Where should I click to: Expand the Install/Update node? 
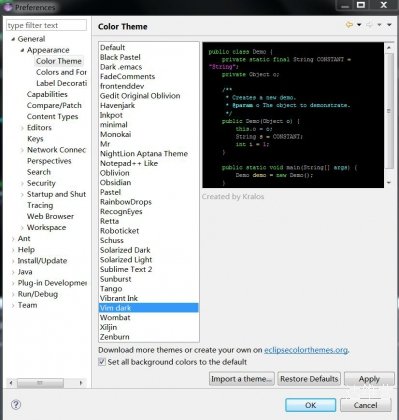(x=13, y=261)
